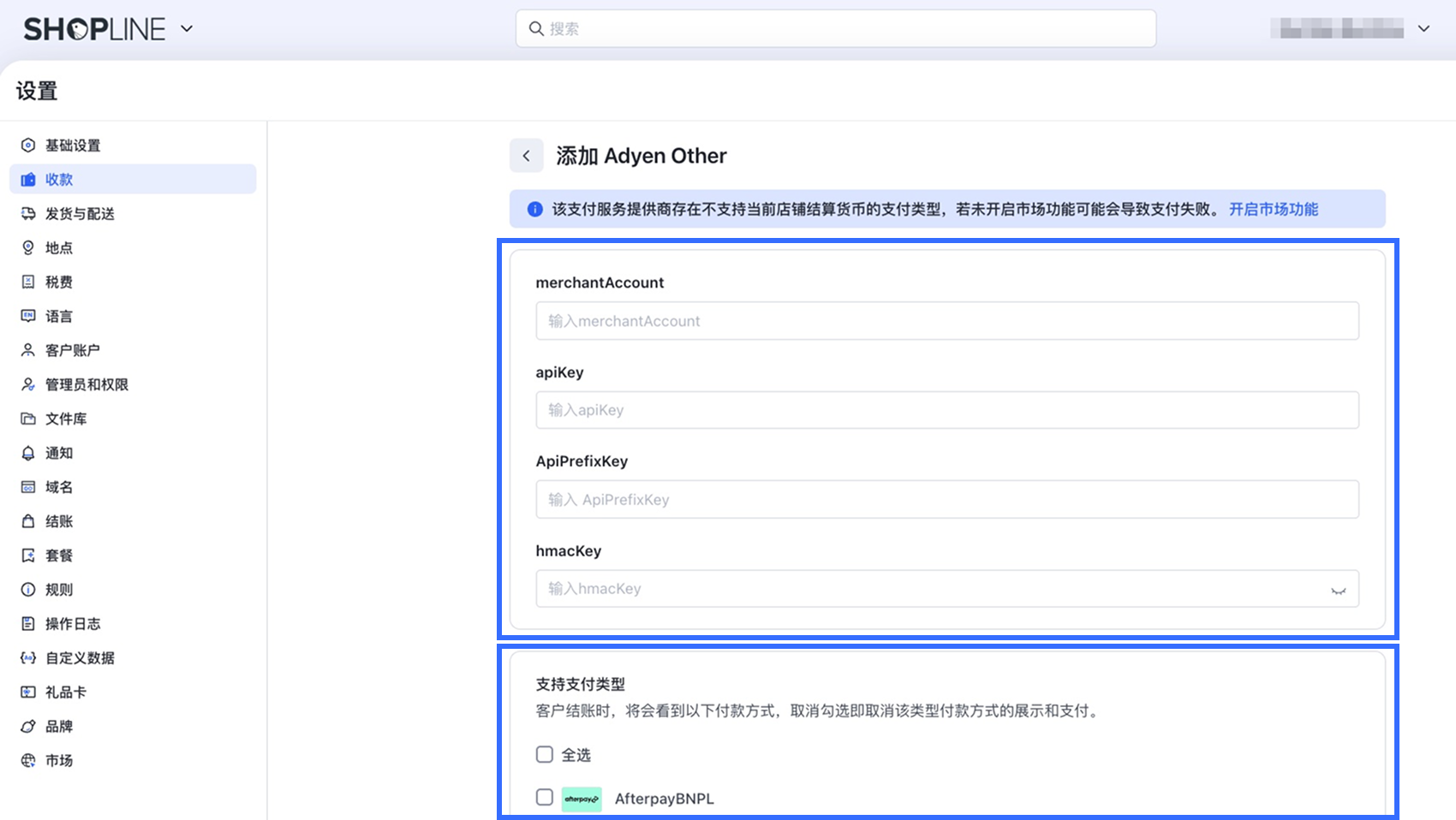Open 品牌 settings section

pos(133,727)
